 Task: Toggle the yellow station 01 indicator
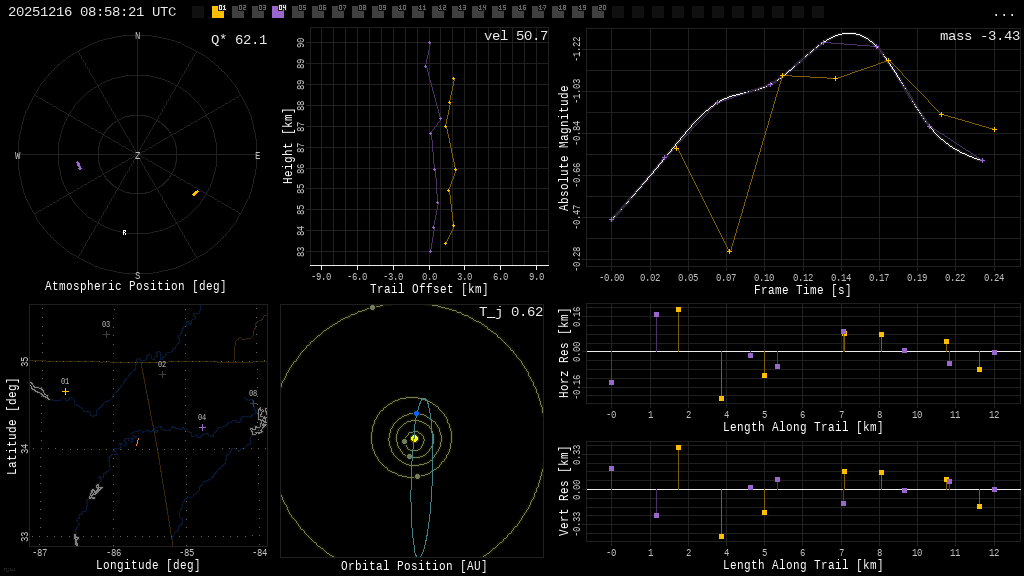[x=218, y=12]
